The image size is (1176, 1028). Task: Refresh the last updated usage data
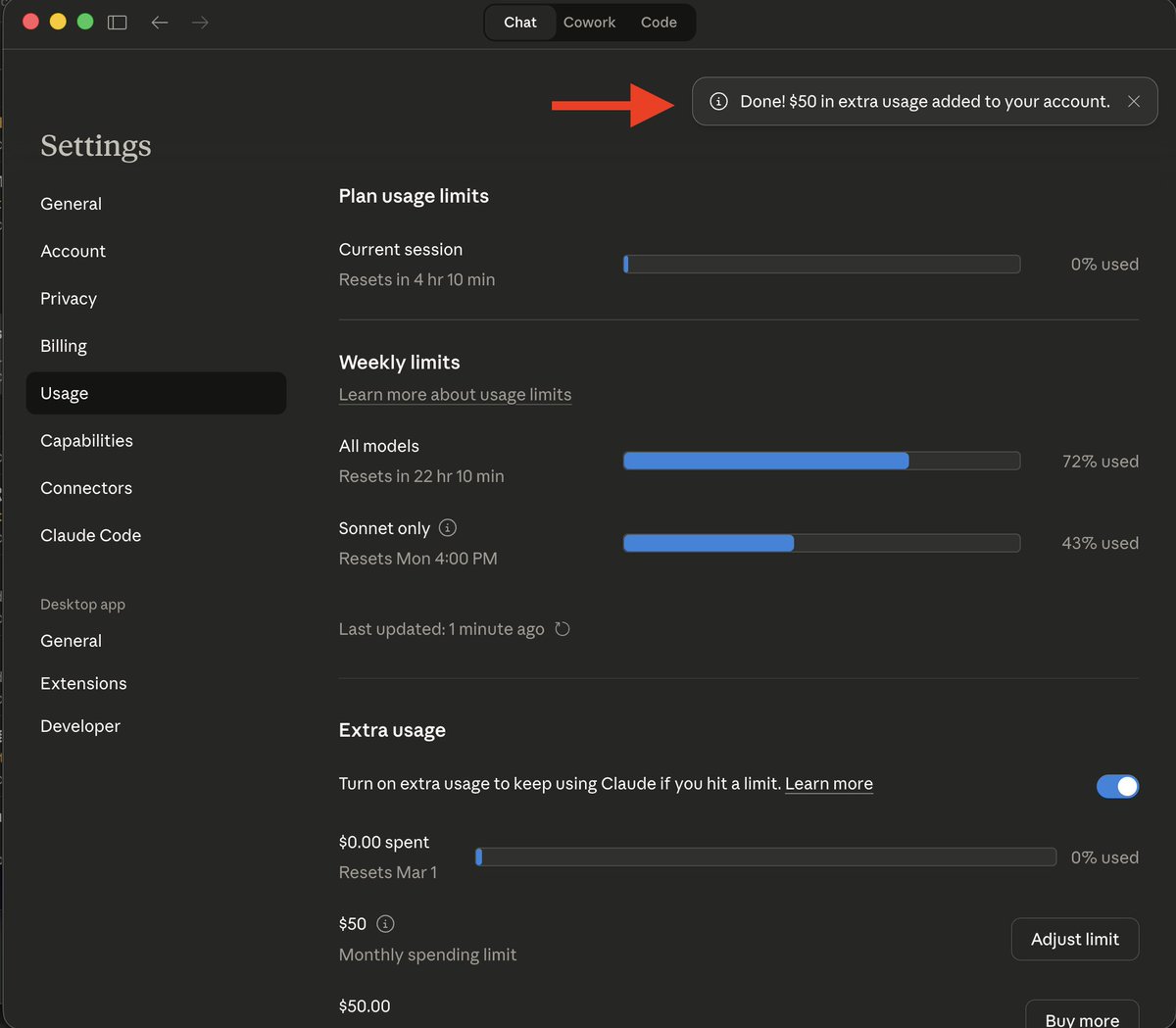pos(563,628)
